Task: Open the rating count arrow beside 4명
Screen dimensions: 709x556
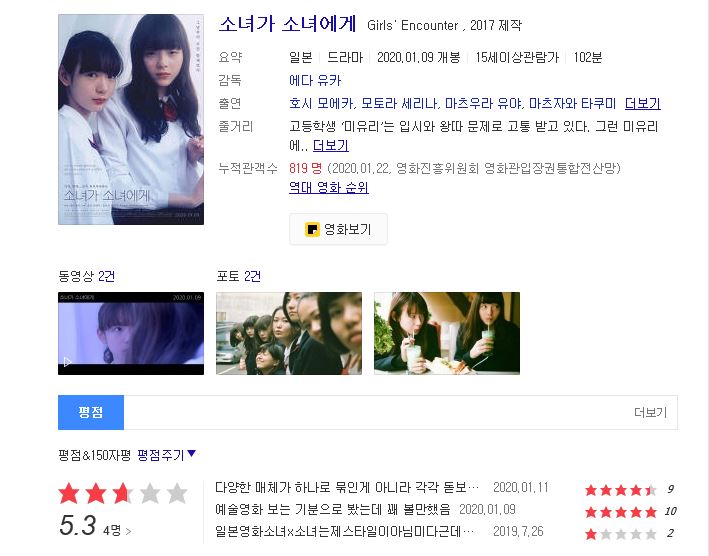Action: coord(128,531)
